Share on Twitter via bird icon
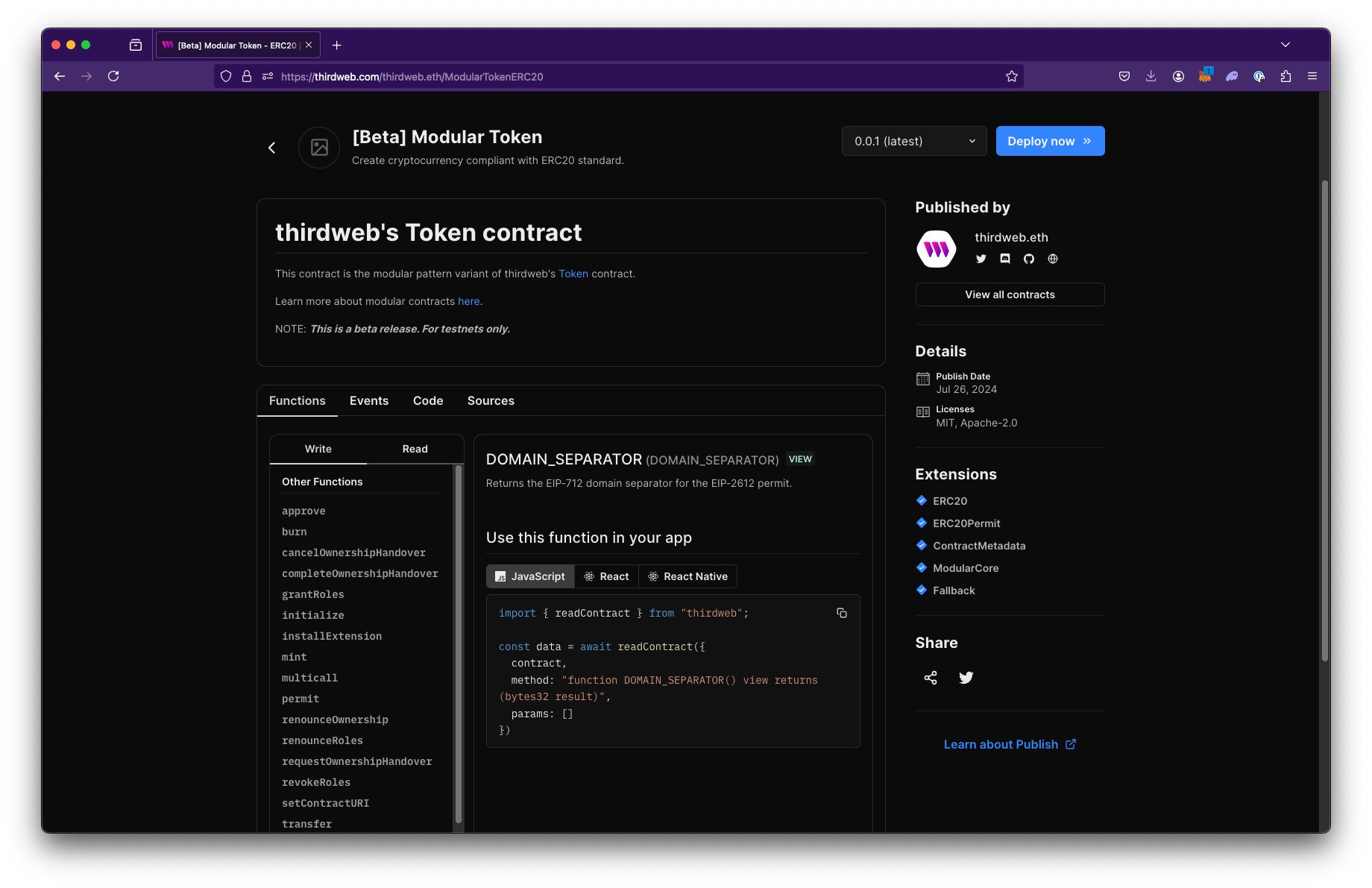This screenshot has width=1372, height=888. [966, 678]
